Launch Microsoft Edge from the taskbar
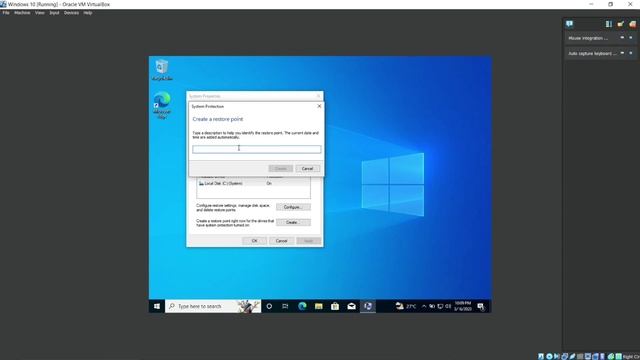 302,306
